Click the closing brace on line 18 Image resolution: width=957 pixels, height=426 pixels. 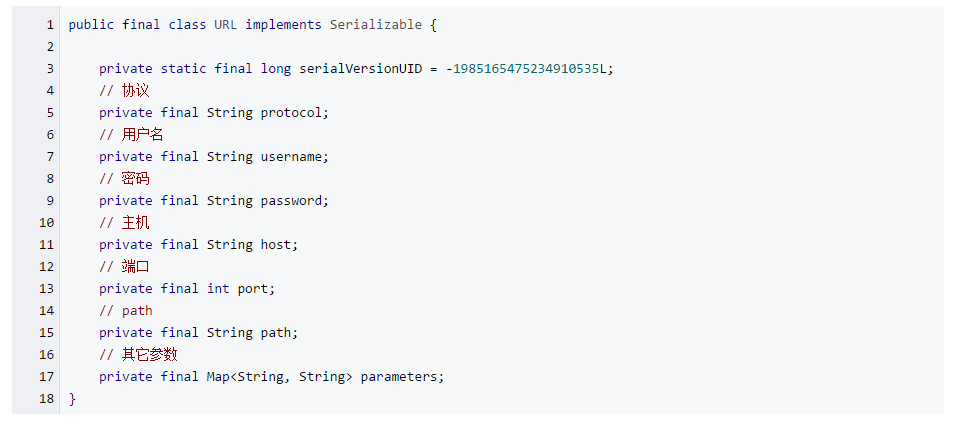tap(73, 399)
